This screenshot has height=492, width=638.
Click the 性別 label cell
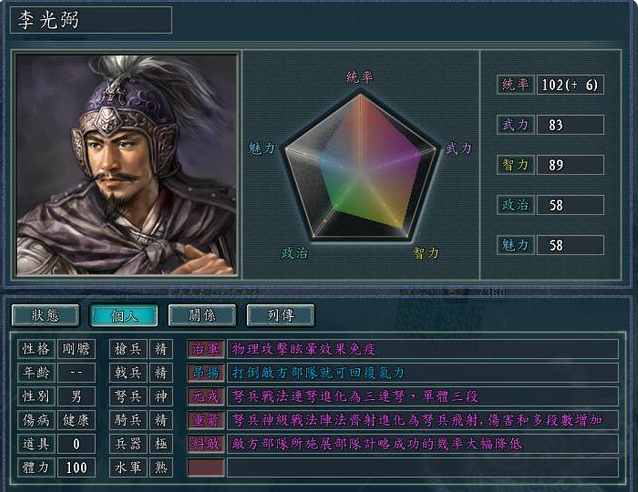[x=36, y=396]
